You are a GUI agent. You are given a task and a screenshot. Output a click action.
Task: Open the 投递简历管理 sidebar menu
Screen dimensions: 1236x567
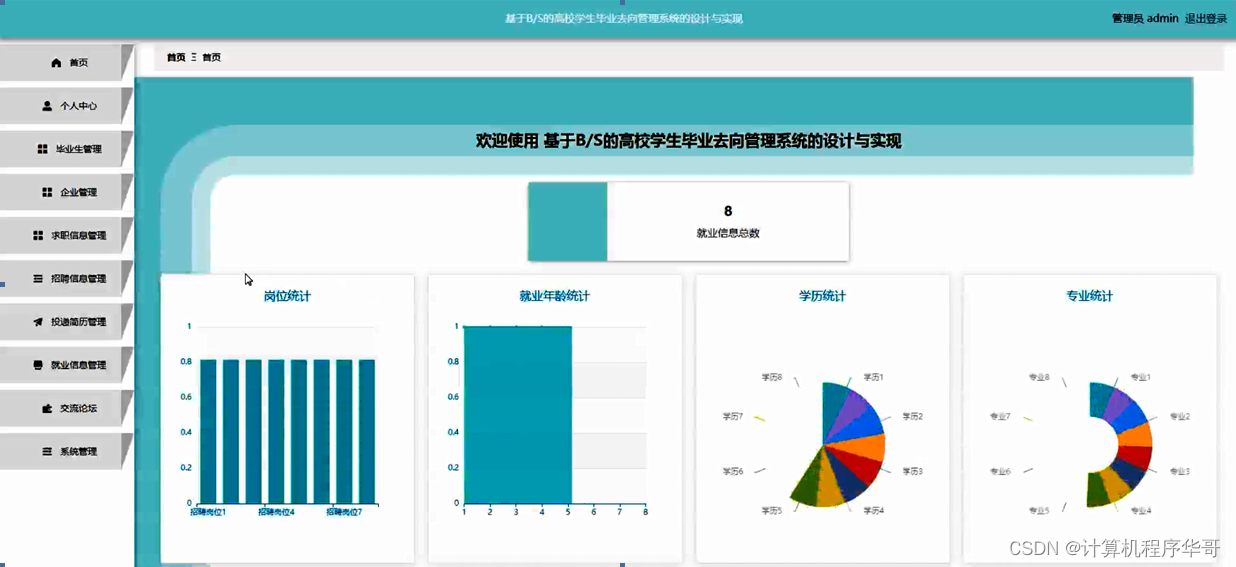pos(66,322)
